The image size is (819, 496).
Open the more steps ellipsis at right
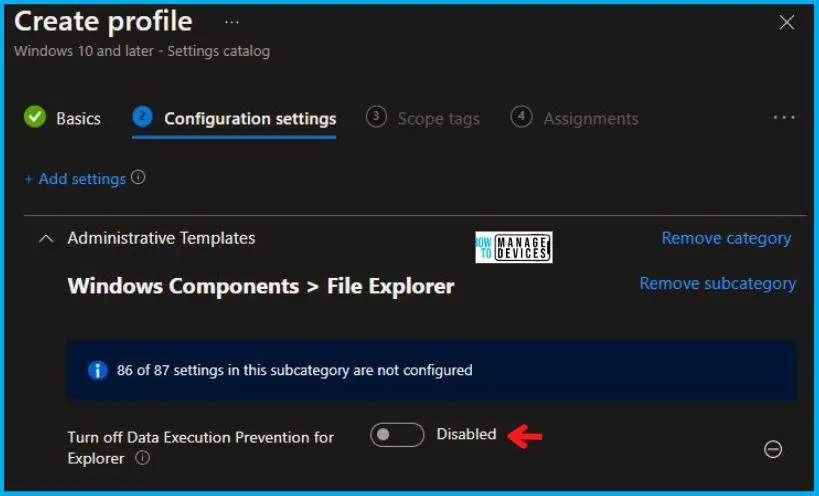pos(784,118)
